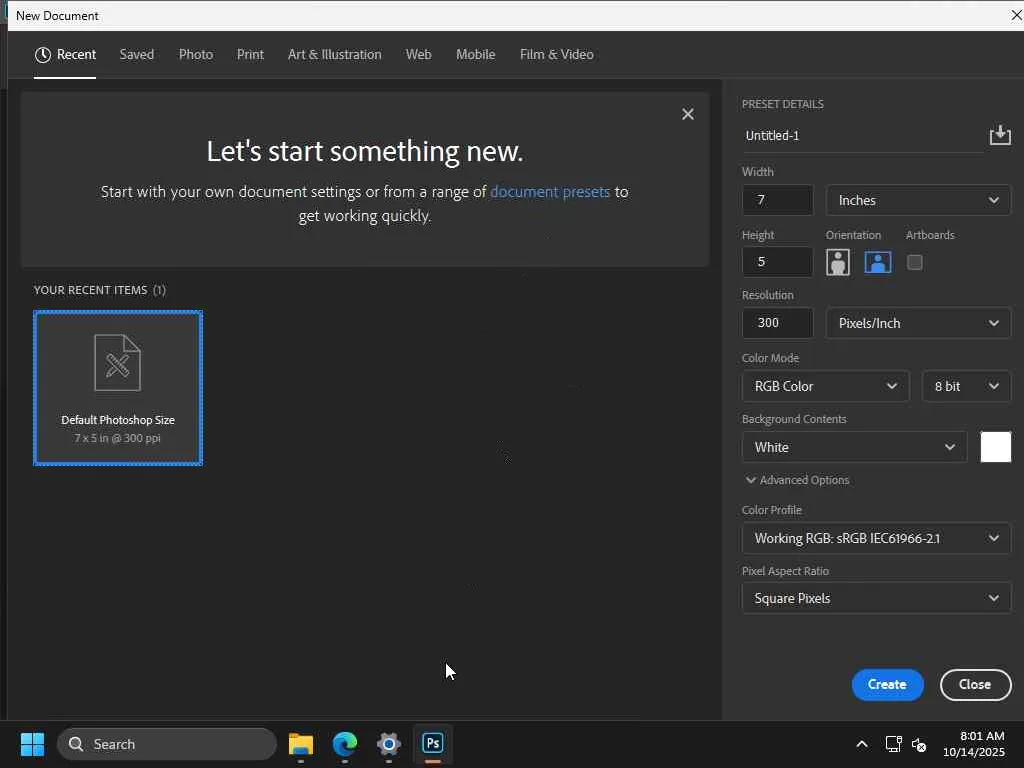Click the Height value field
Image resolution: width=1024 pixels, height=768 pixels.
(777, 262)
